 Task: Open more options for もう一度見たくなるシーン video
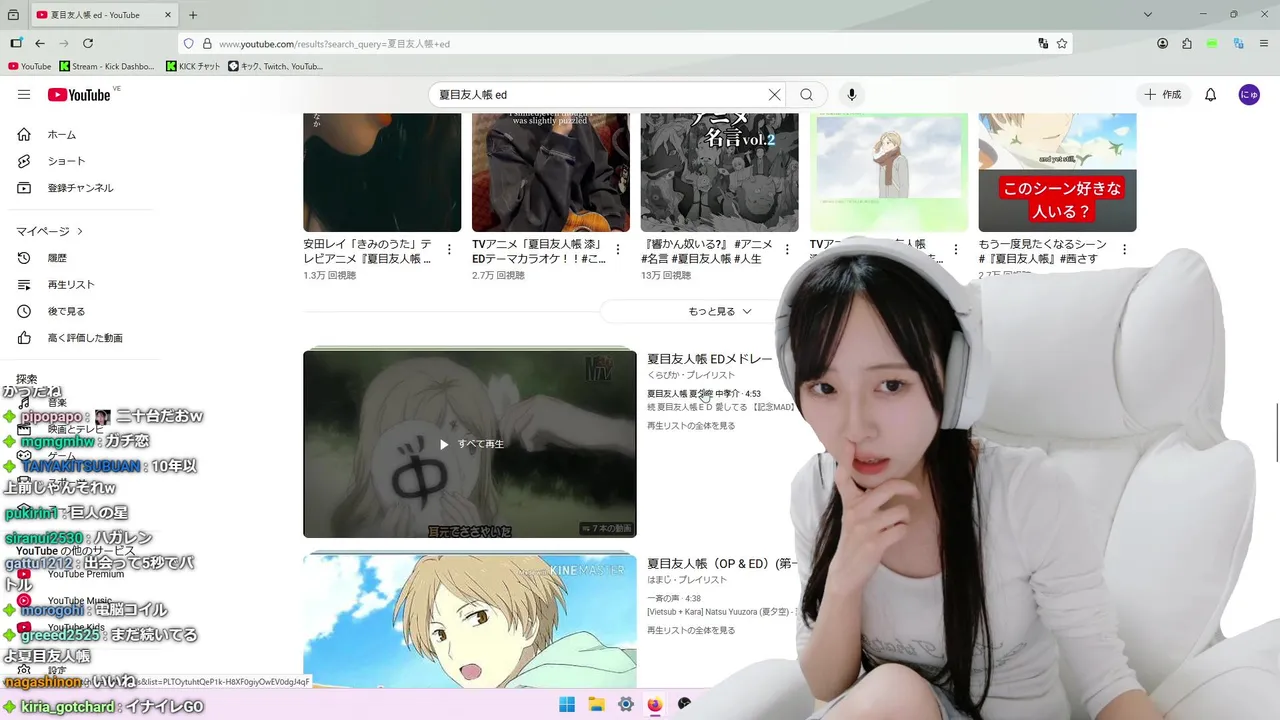click(x=1124, y=249)
